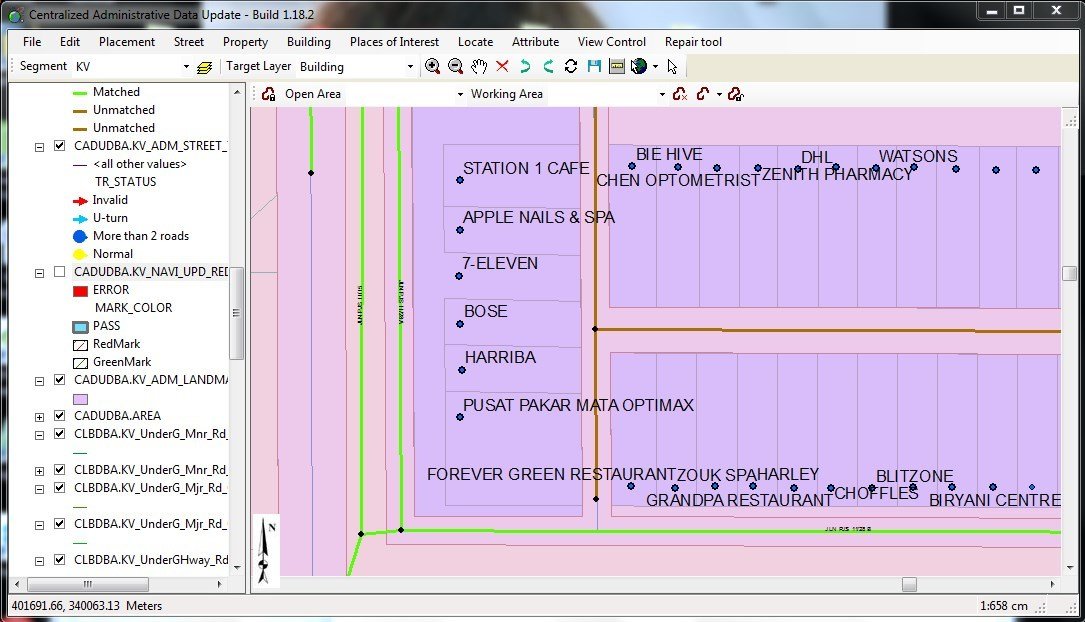Open the Segment KV dropdown
1085x622 pixels.
point(186,67)
